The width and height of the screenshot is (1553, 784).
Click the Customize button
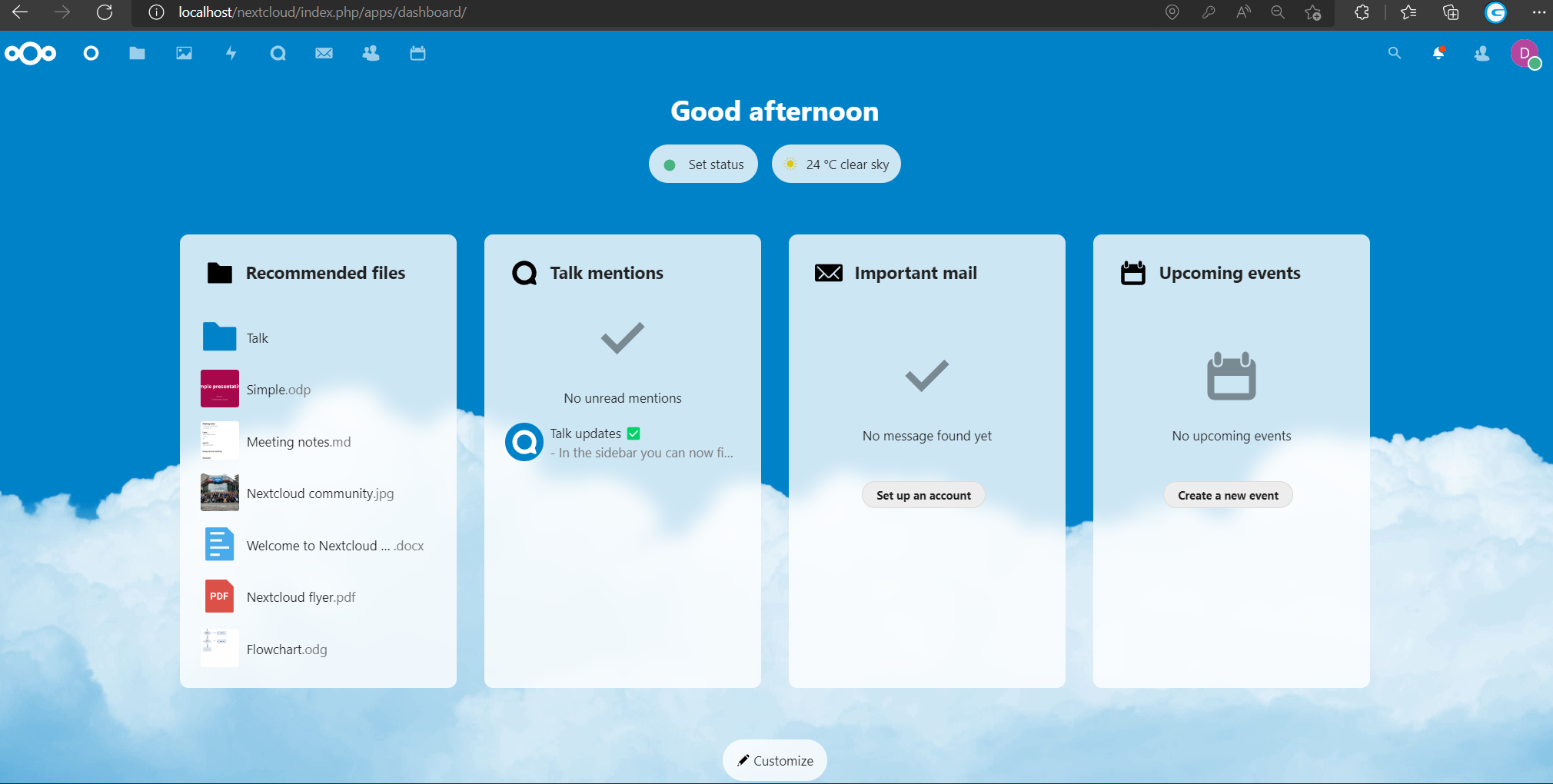tap(775, 760)
